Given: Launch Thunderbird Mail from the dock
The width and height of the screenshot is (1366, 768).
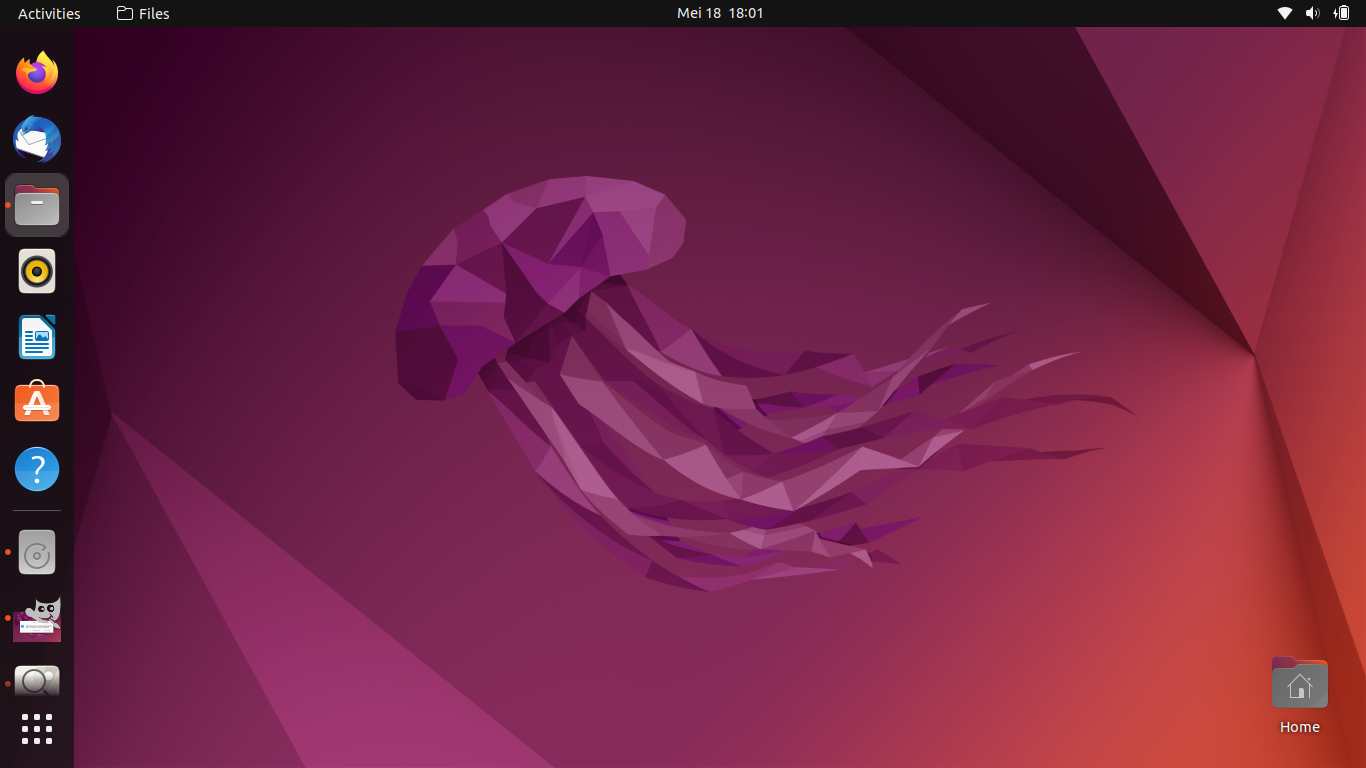Looking at the screenshot, I should click(x=37, y=139).
